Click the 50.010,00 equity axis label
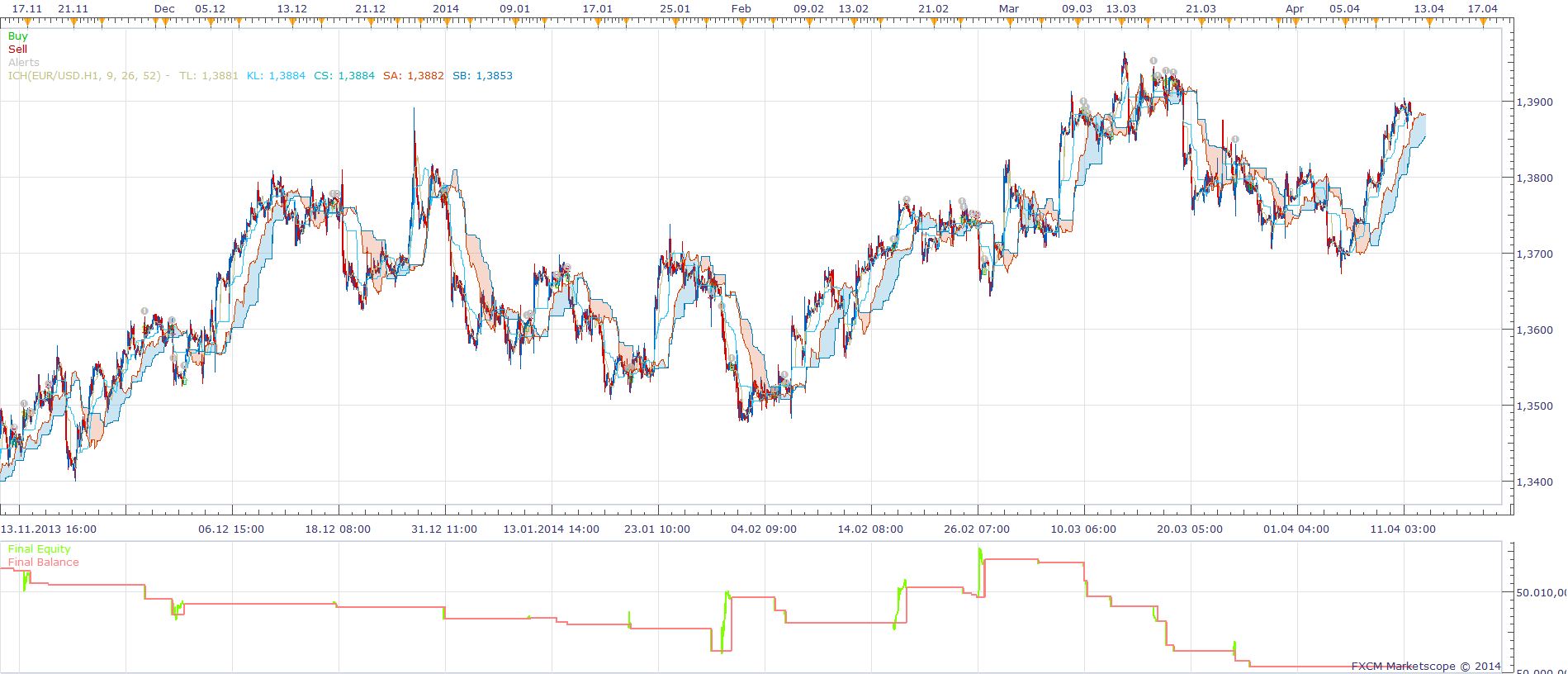 pos(1541,593)
